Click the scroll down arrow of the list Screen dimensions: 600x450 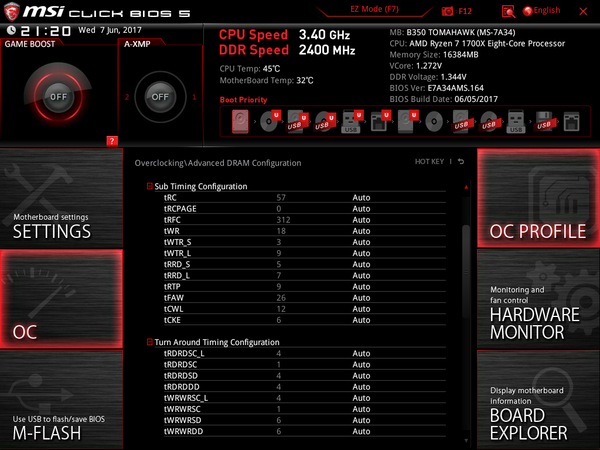466,441
